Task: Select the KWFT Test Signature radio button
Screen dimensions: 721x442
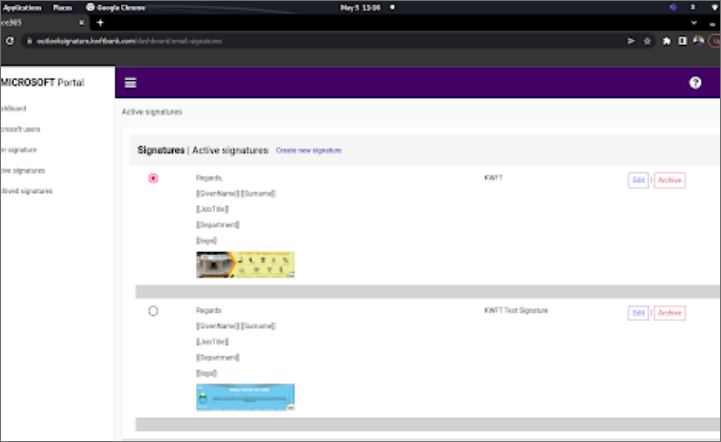Action: (x=153, y=311)
